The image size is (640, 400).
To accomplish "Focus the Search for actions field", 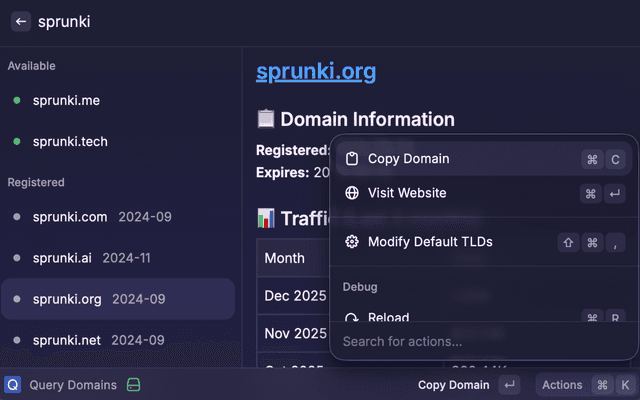I will pyautogui.click(x=480, y=341).
